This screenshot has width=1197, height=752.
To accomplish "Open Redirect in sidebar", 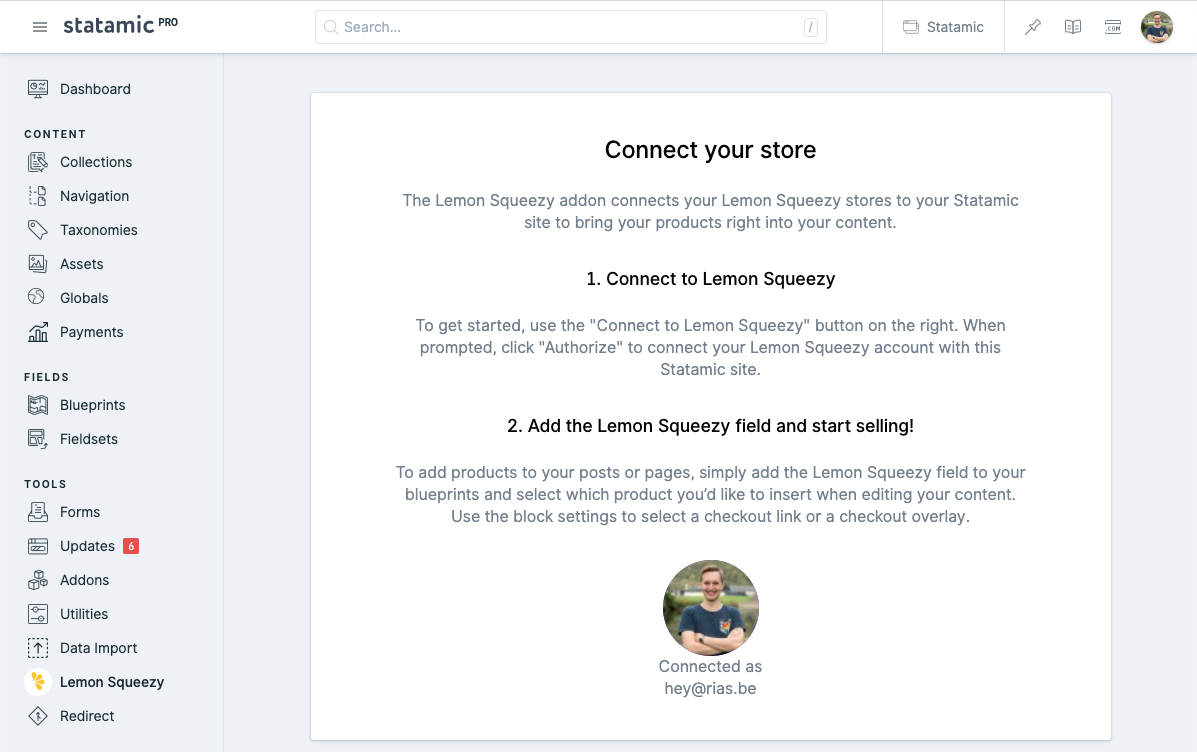I will pos(87,716).
